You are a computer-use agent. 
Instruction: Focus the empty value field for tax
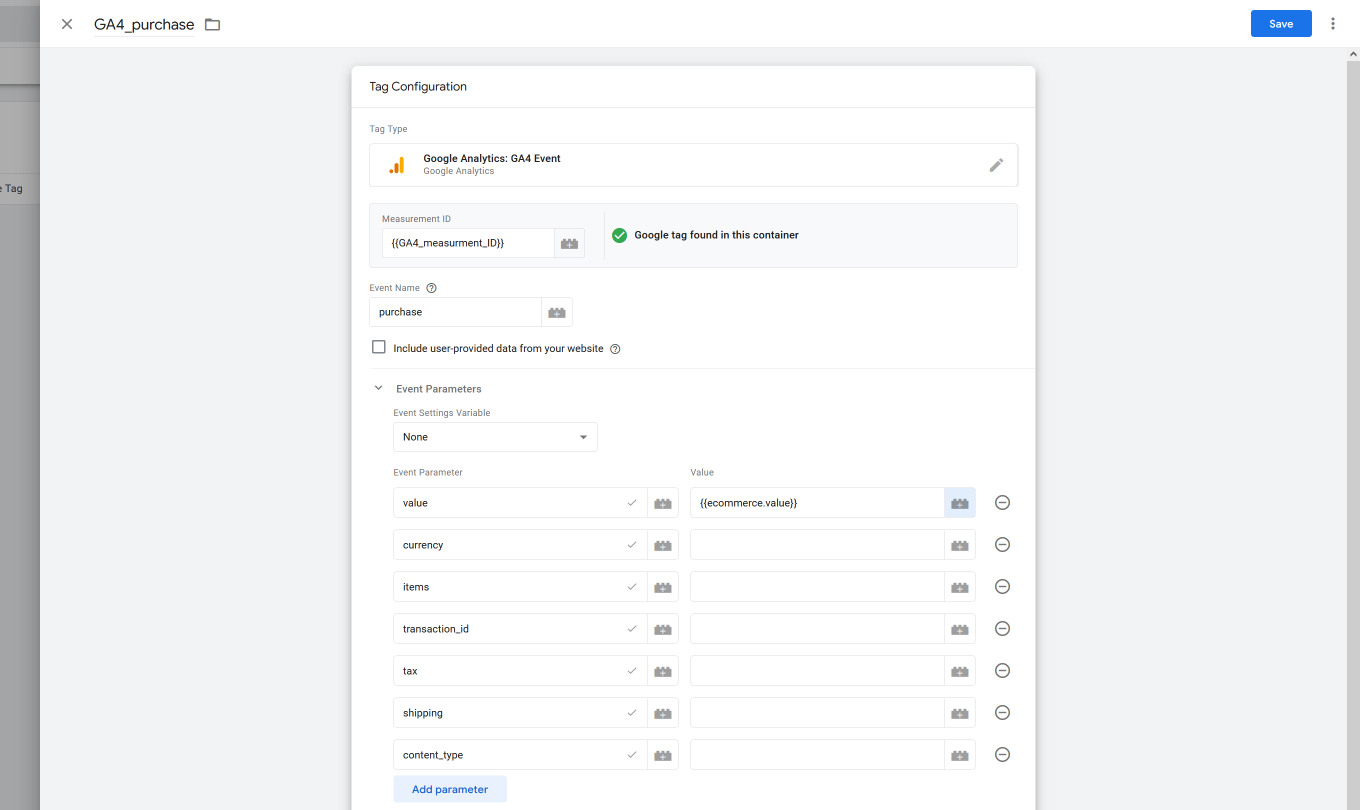tap(817, 671)
